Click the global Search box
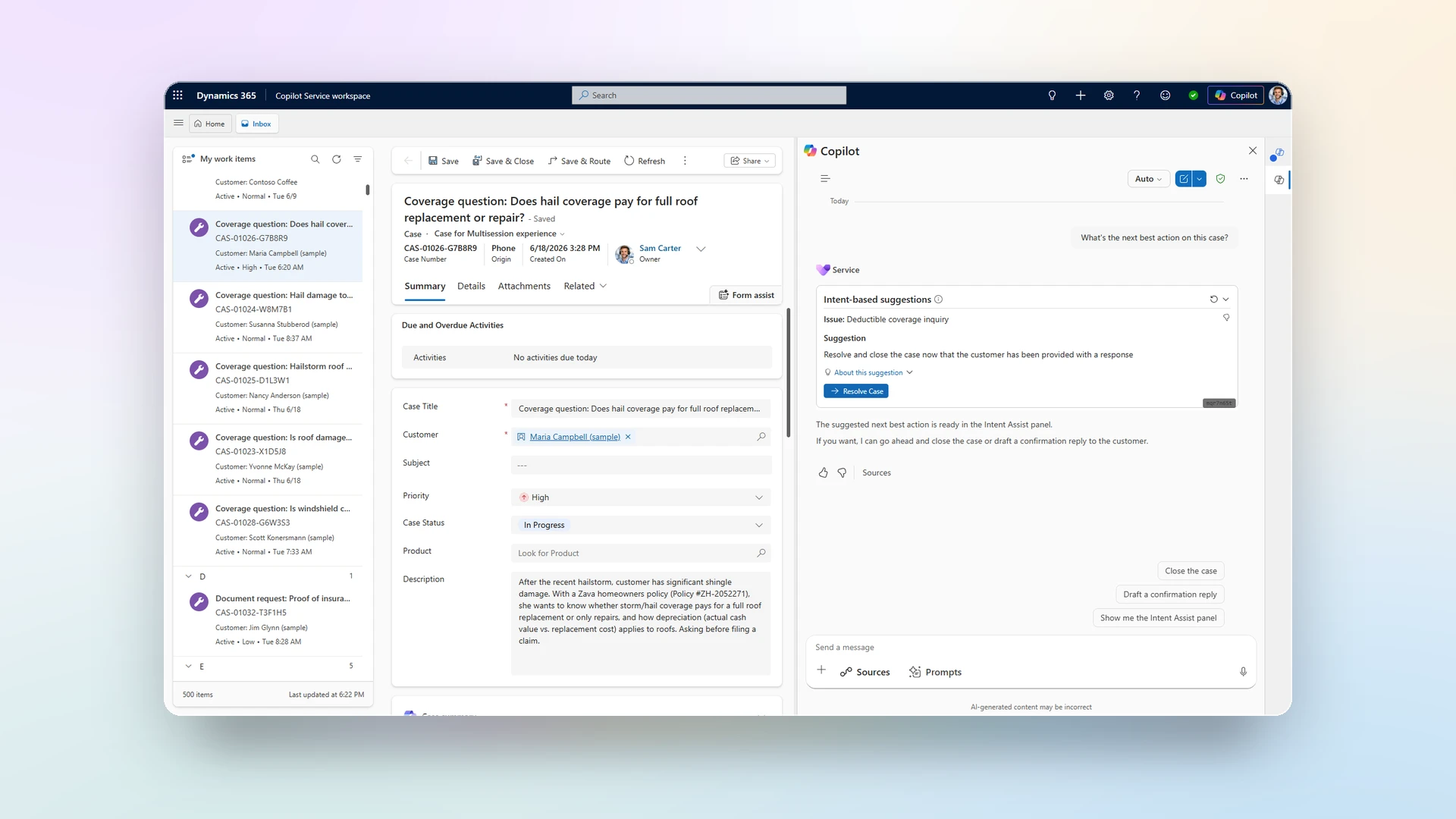Image resolution: width=1456 pixels, height=819 pixels. tap(709, 96)
